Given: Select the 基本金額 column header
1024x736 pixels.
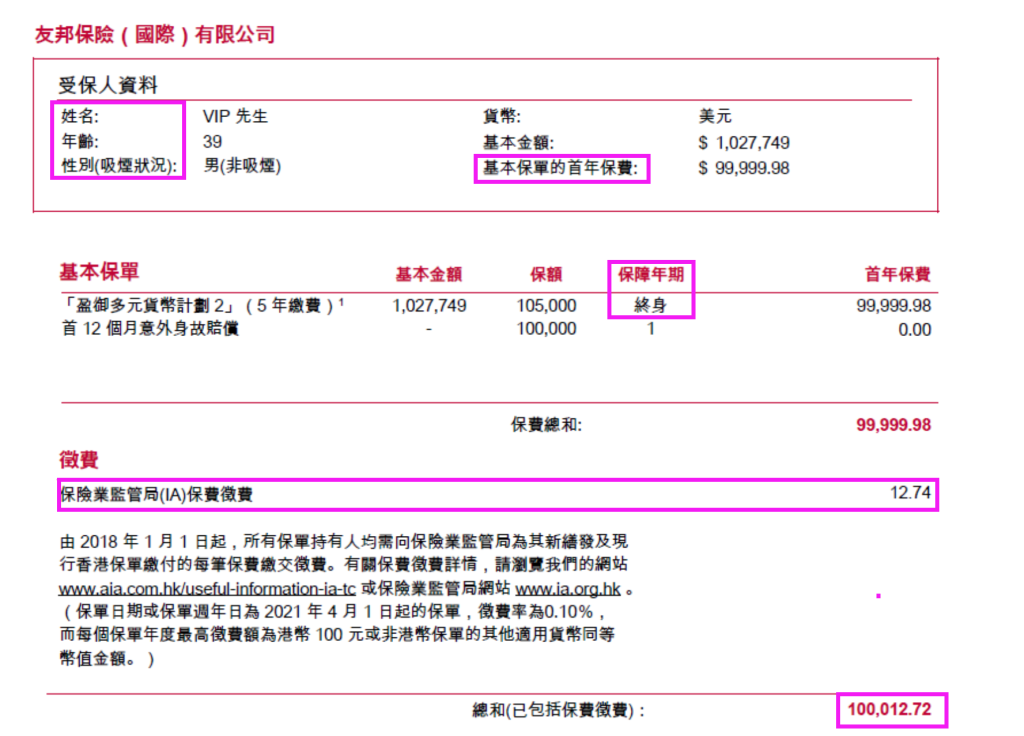Looking at the screenshot, I should coord(428,274).
